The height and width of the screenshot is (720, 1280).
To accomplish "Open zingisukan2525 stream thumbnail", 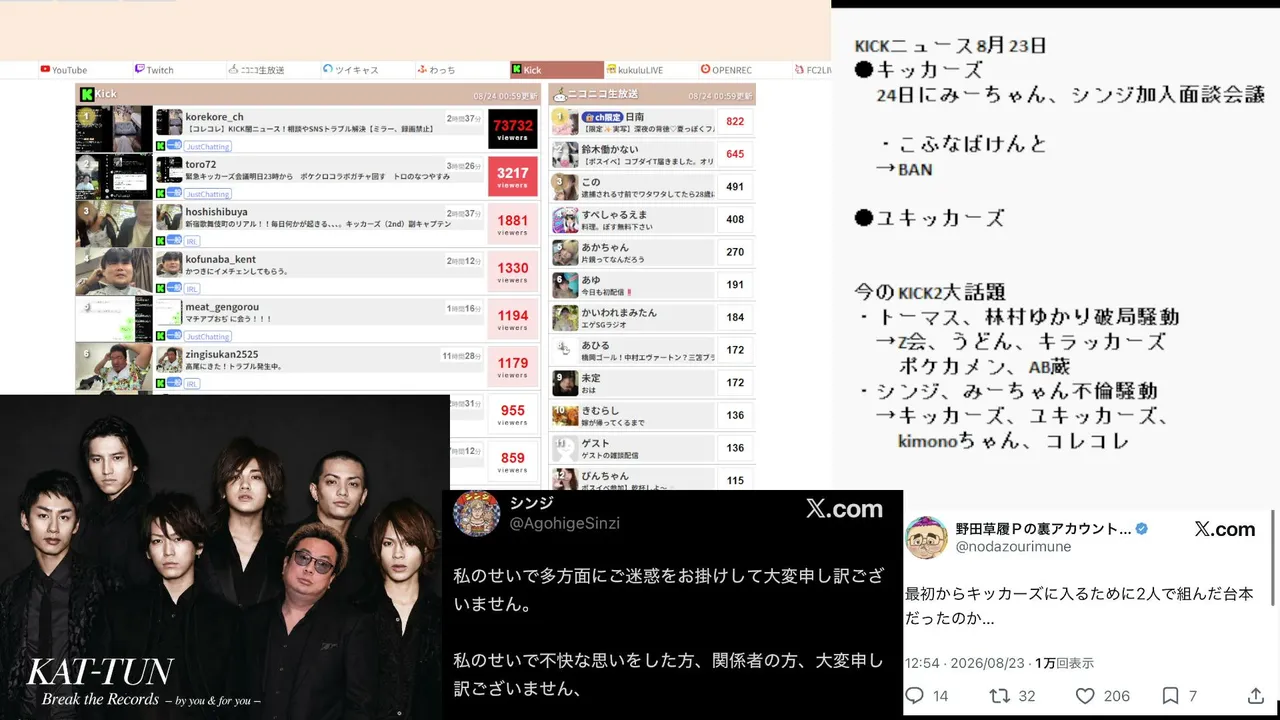I will pyautogui.click(x=114, y=366).
